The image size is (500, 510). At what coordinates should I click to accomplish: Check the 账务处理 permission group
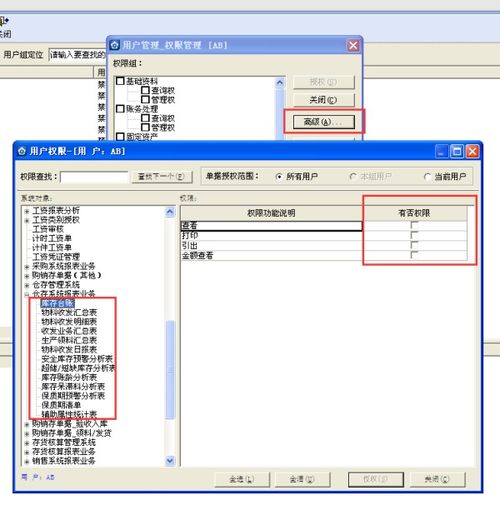point(120,109)
